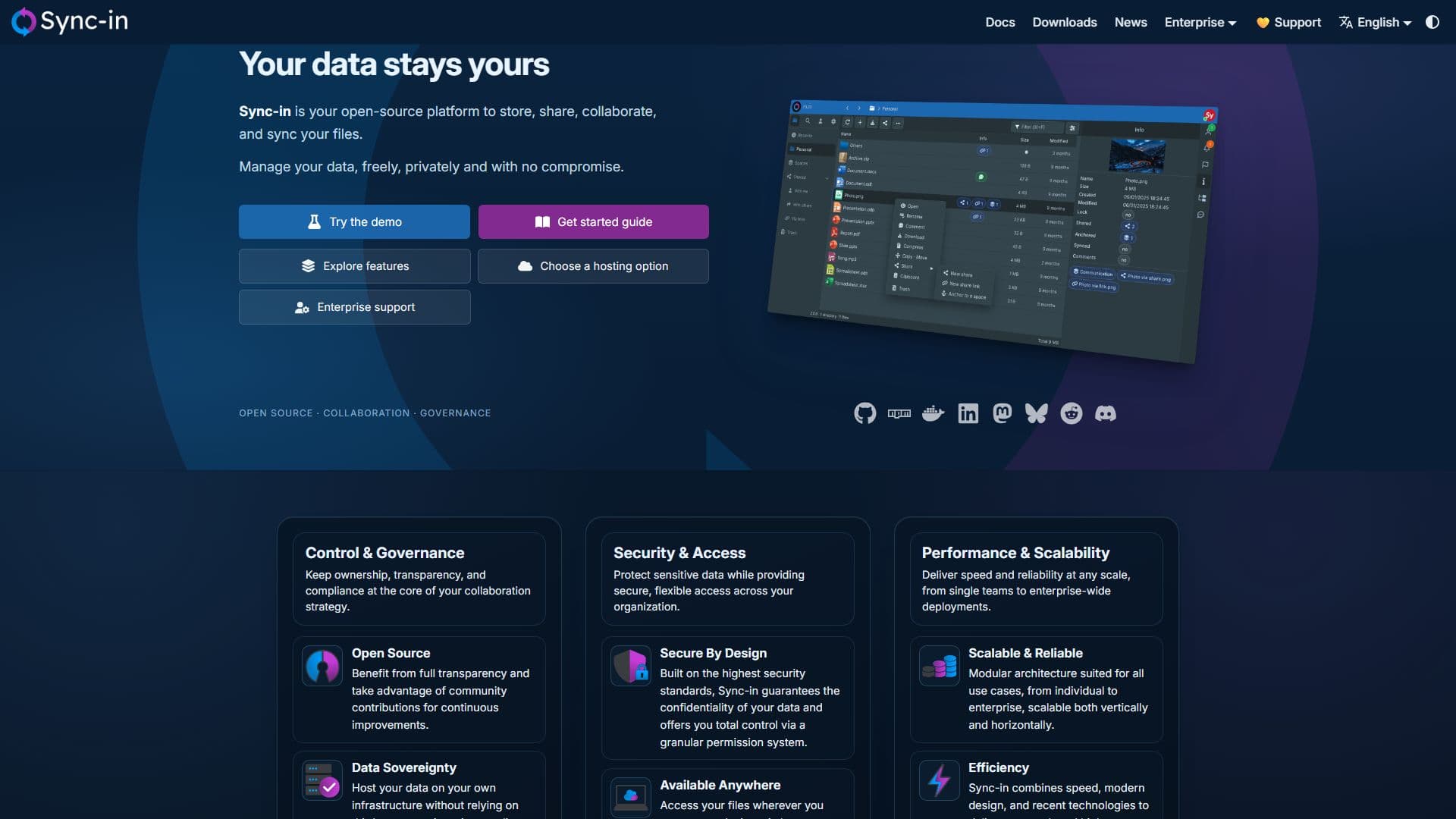Click the Control & Governance heading

[384, 553]
